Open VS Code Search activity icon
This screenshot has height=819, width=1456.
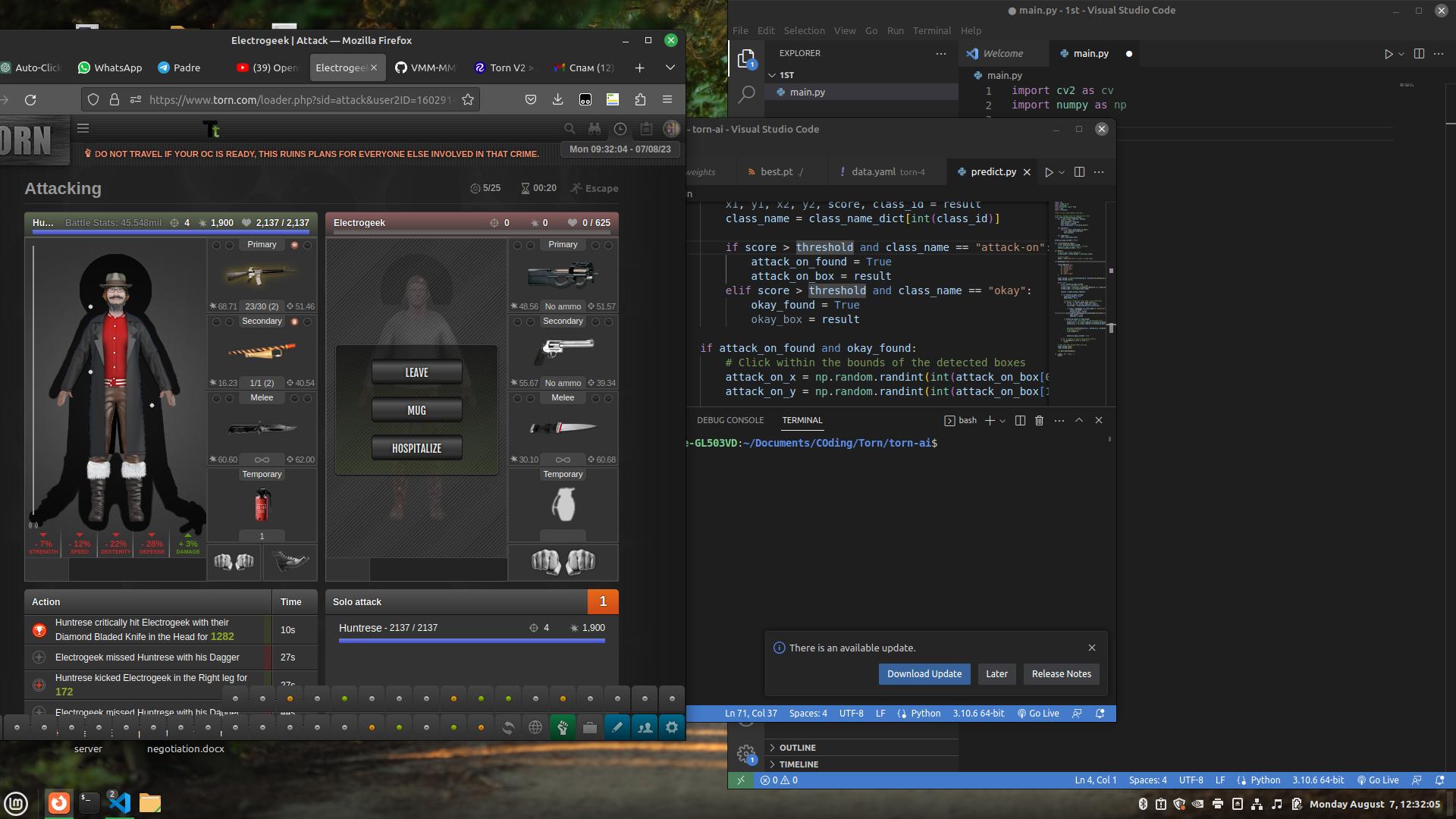point(746,94)
